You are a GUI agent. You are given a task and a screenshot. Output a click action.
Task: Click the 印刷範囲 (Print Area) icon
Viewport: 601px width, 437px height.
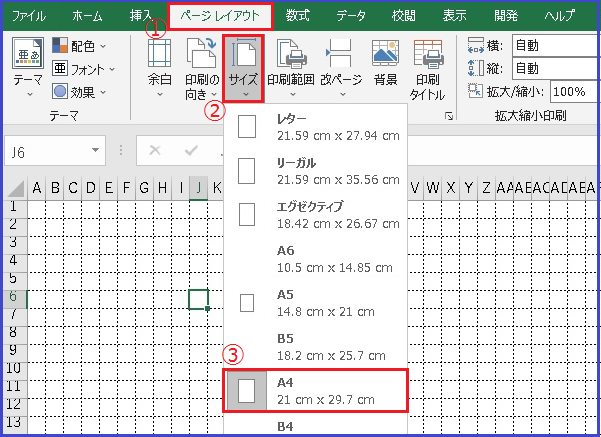(x=291, y=53)
